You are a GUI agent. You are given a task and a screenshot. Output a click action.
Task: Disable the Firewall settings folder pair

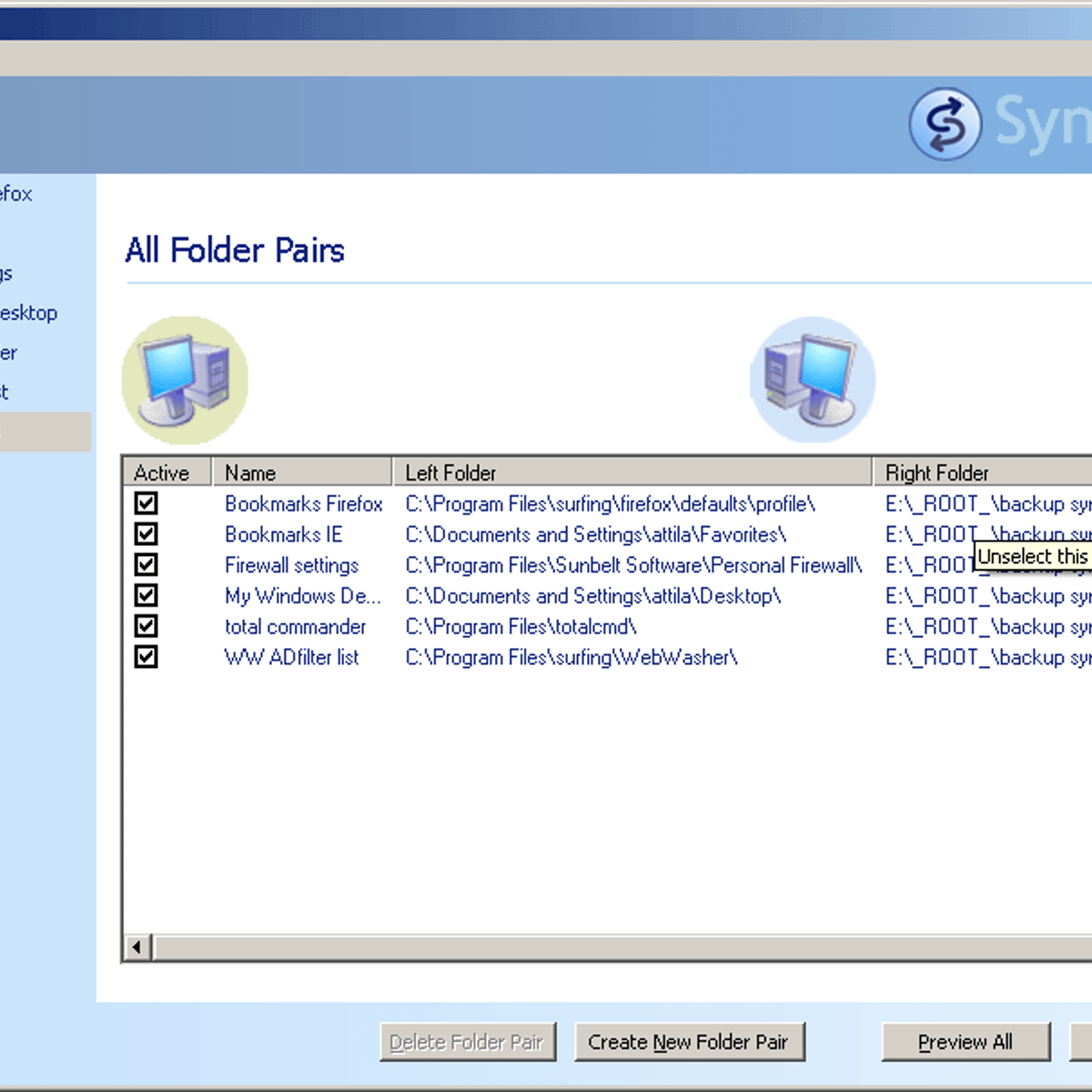point(146,565)
